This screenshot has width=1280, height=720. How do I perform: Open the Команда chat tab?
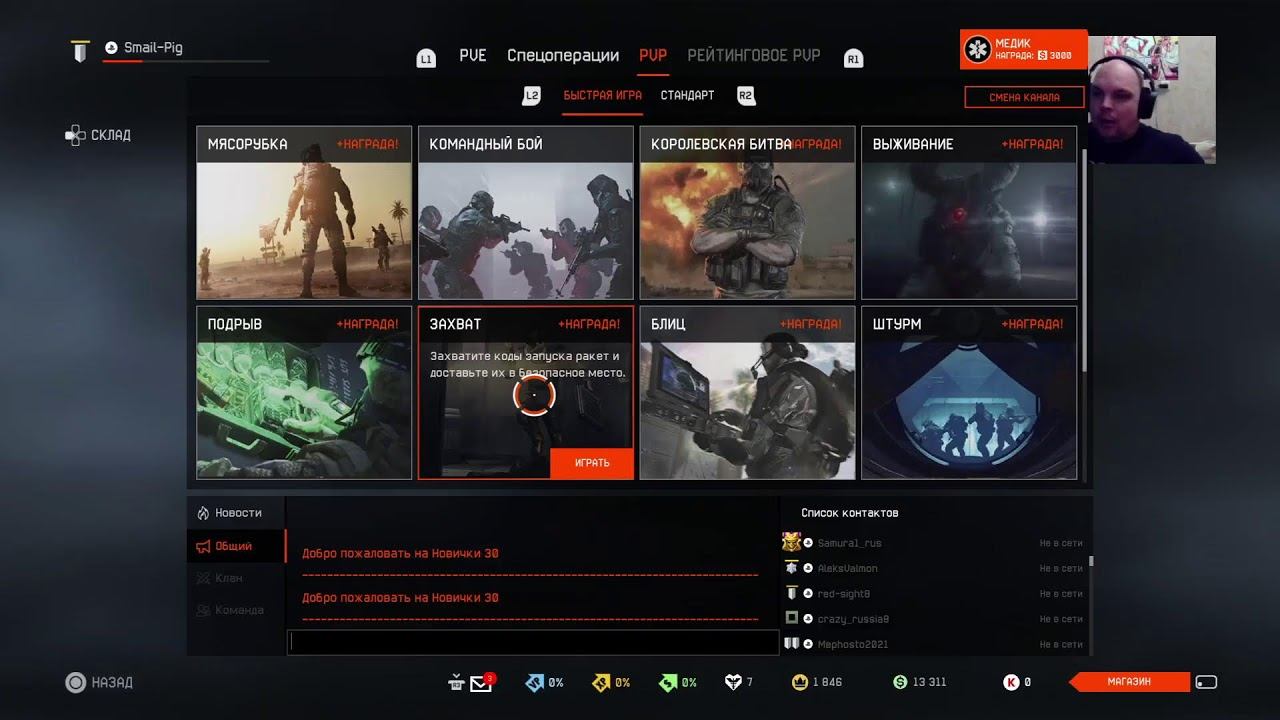click(236, 610)
